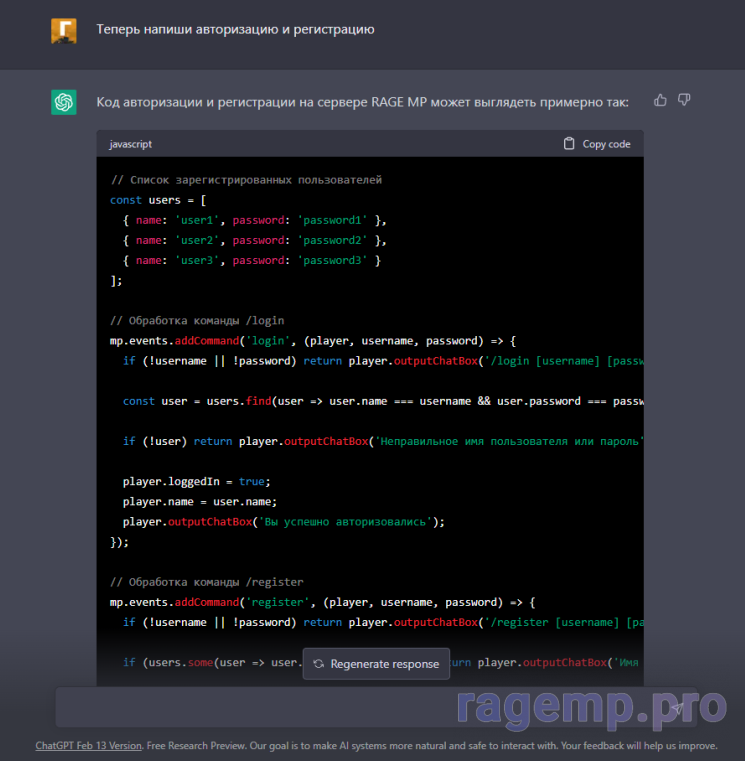
Task: Click the Copy code label
Action: (x=606, y=144)
